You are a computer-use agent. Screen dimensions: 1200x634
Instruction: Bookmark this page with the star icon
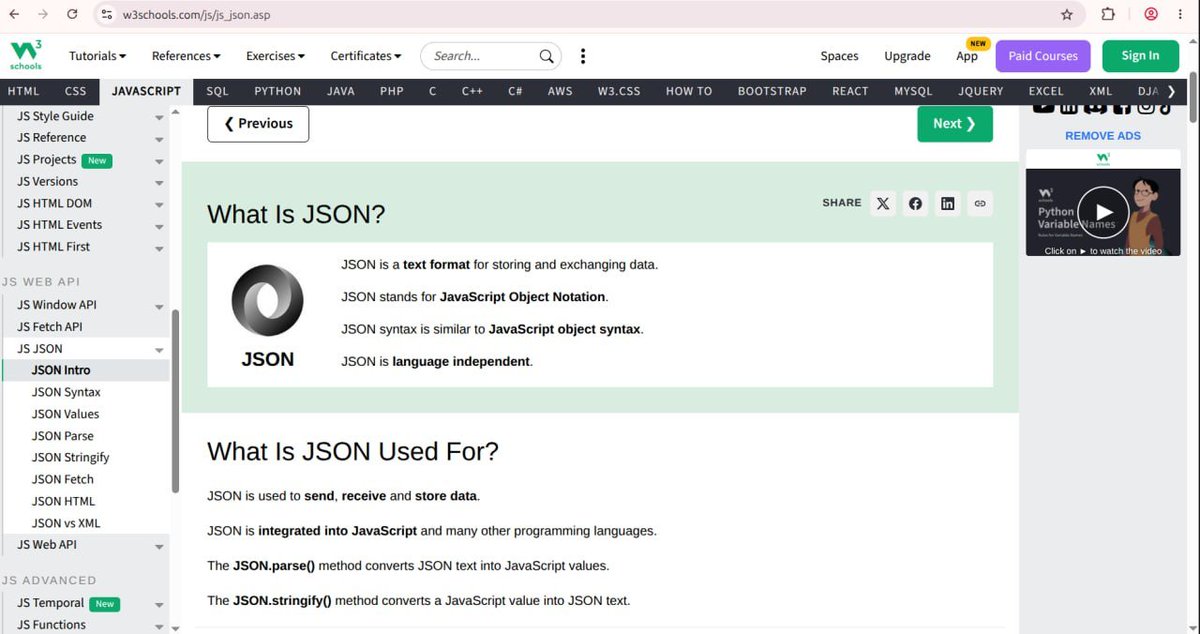(x=1067, y=15)
